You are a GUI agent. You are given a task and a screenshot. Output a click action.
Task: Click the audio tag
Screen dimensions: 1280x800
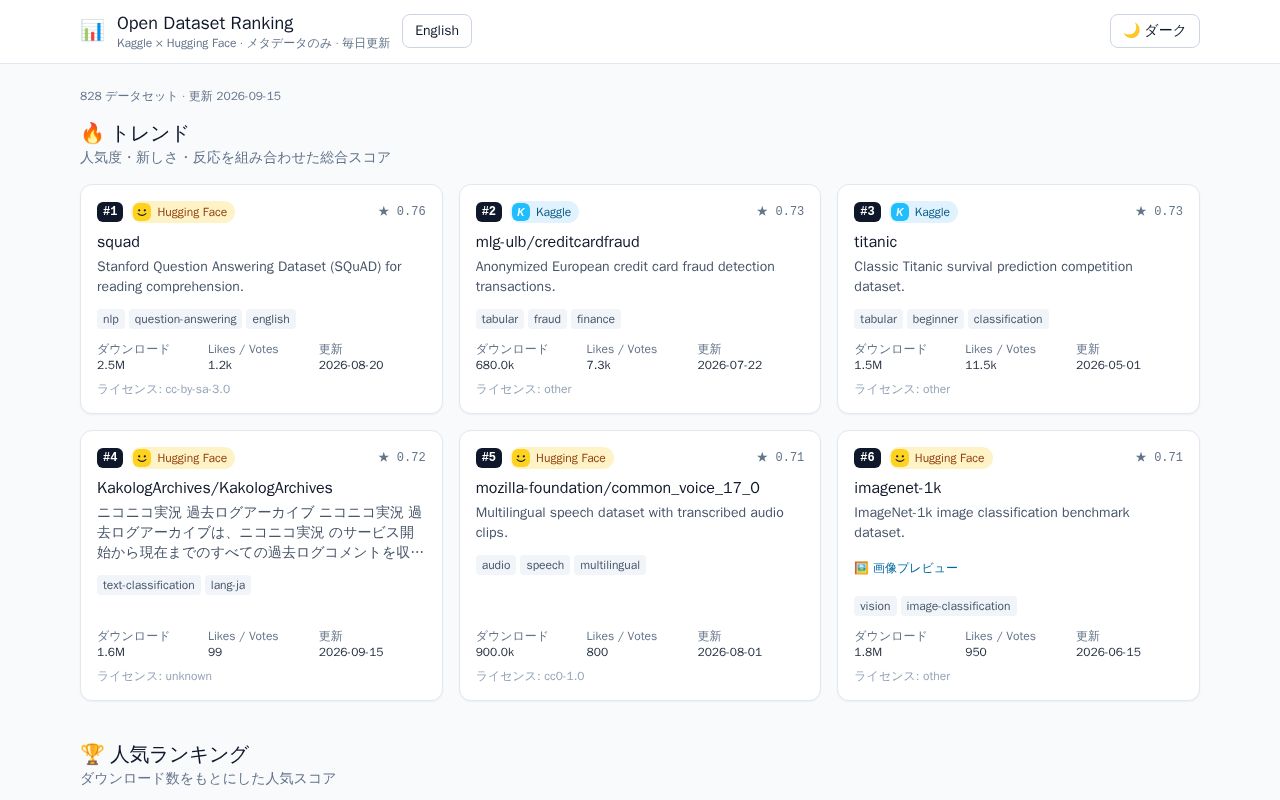tap(496, 565)
